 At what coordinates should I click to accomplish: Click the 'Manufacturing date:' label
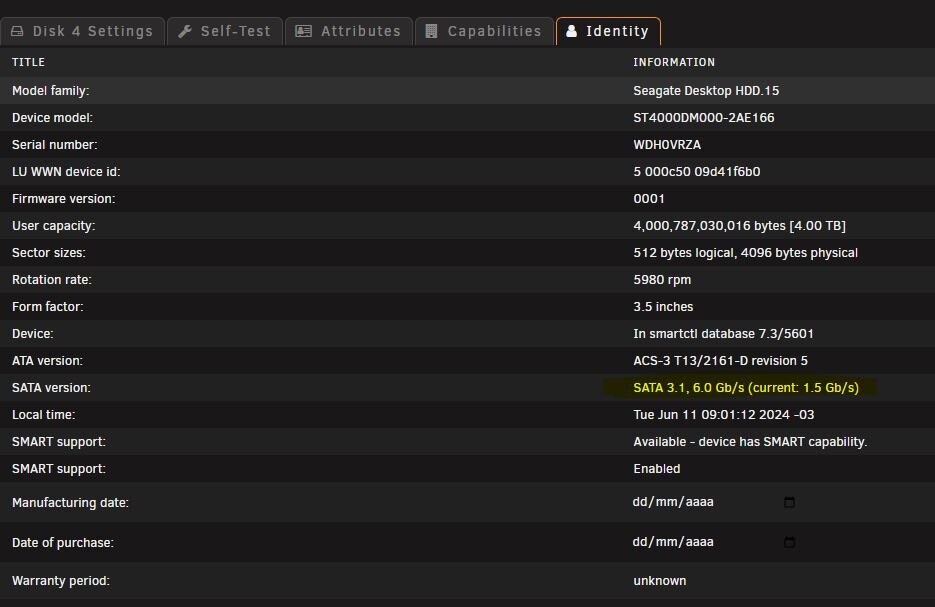click(70, 503)
